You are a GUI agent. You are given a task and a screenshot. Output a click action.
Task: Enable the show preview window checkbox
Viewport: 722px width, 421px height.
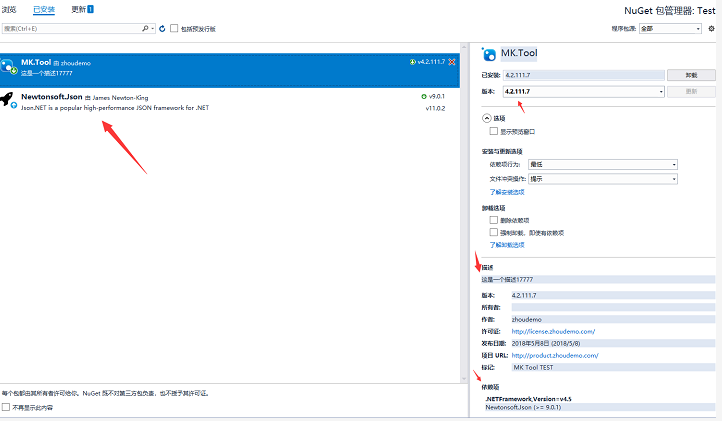tap(494, 131)
